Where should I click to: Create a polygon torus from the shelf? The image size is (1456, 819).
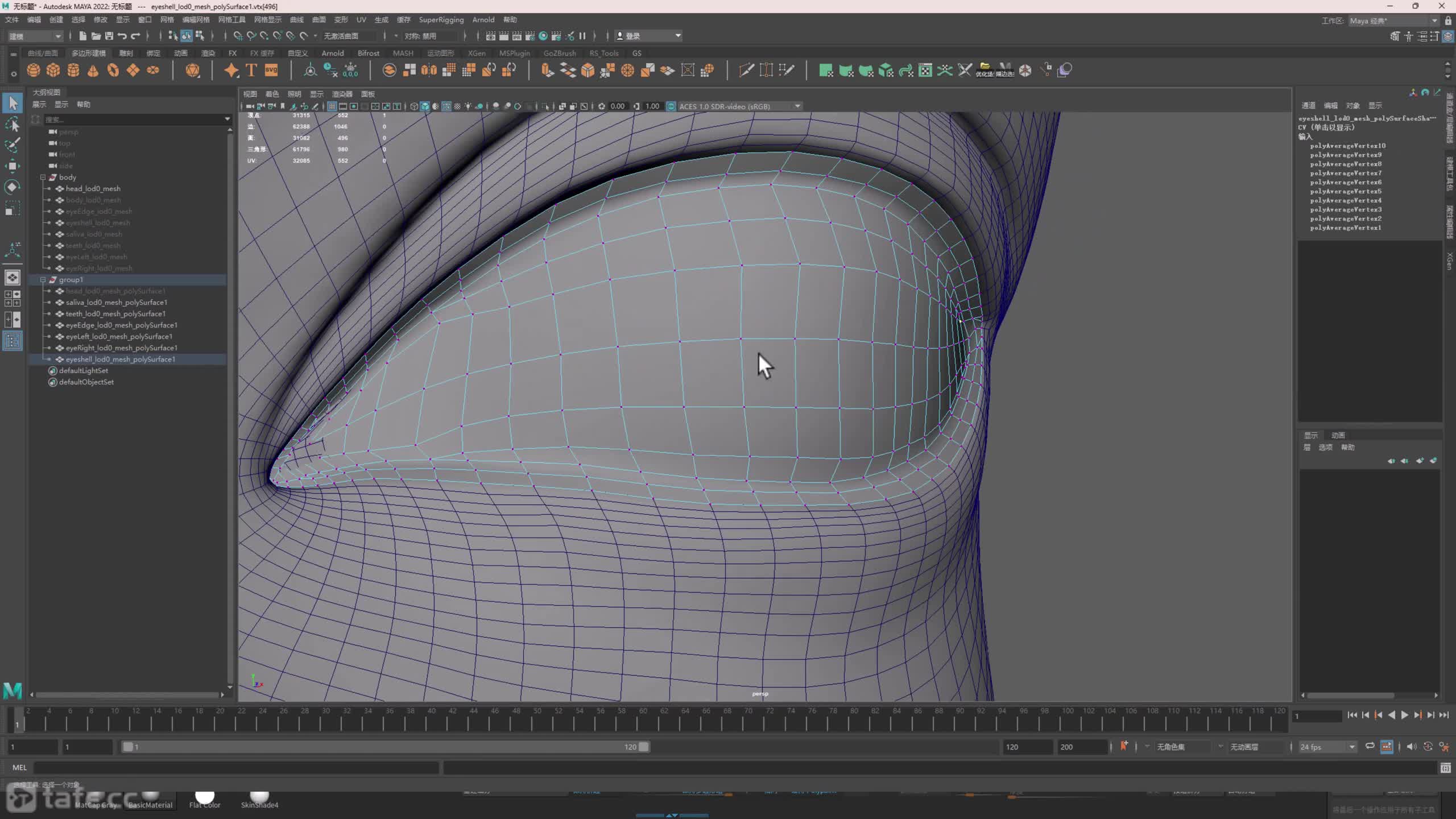pyautogui.click(x=113, y=71)
